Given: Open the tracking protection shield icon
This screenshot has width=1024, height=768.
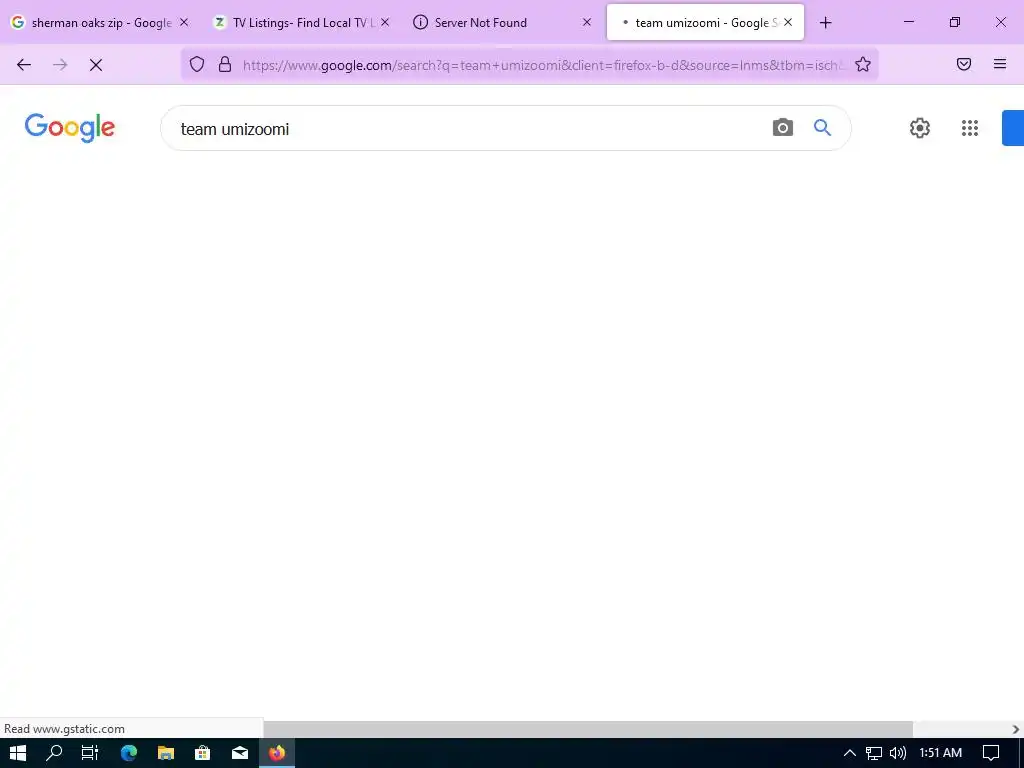Looking at the screenshot, I should 197,64.
